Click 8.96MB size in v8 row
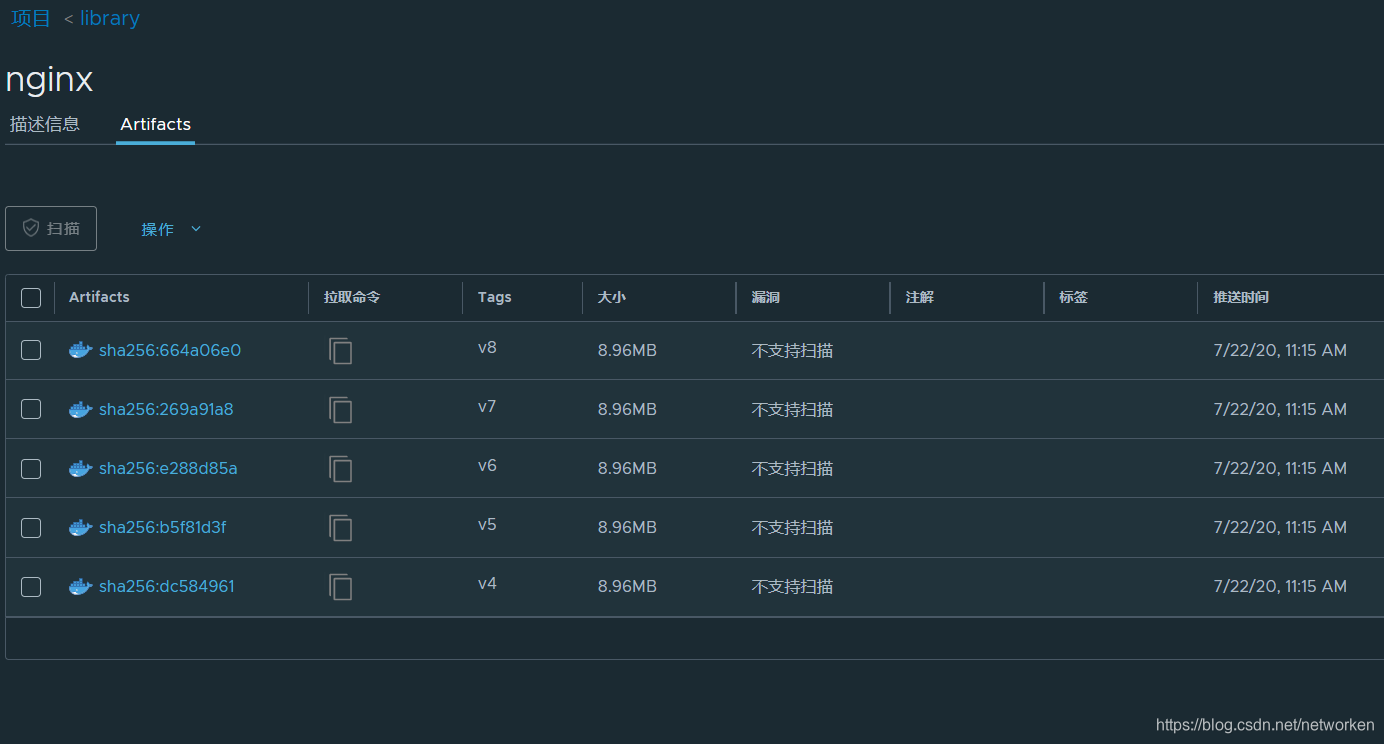Image resolution: width=1384 pixels, height=744 pixels. click(627, 350)
